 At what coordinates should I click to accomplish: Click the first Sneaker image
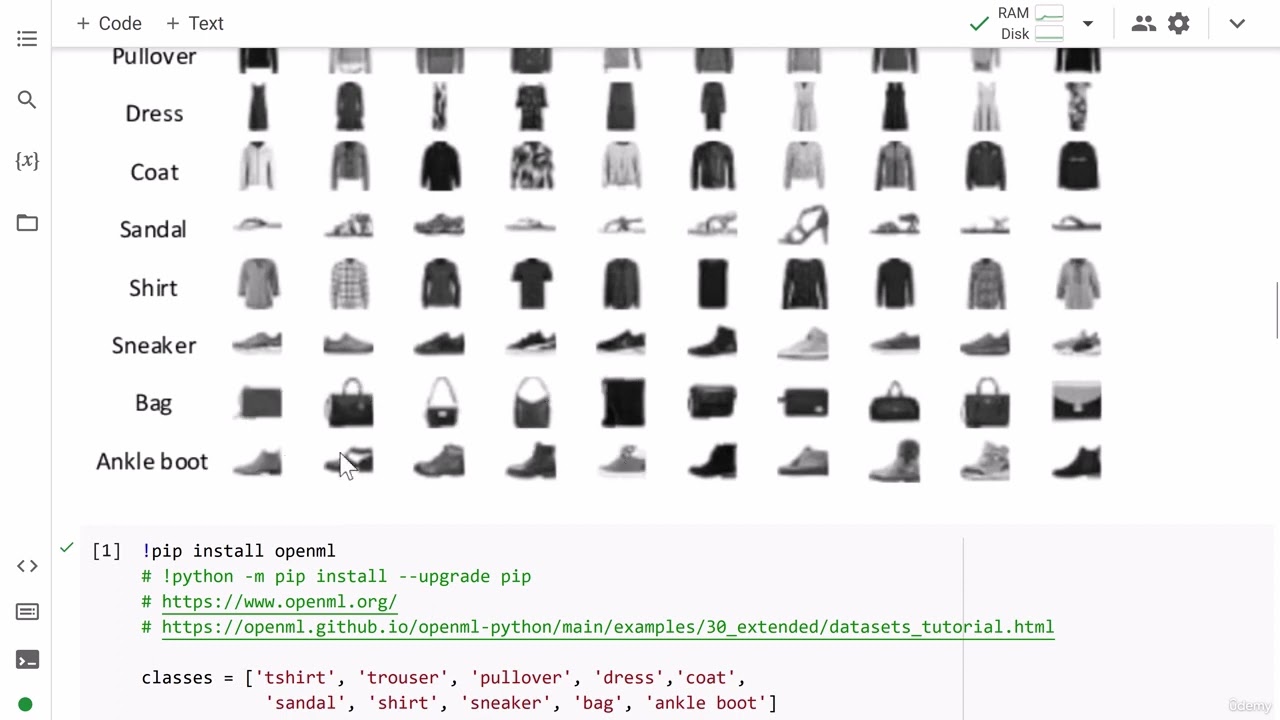click(257, 344)
